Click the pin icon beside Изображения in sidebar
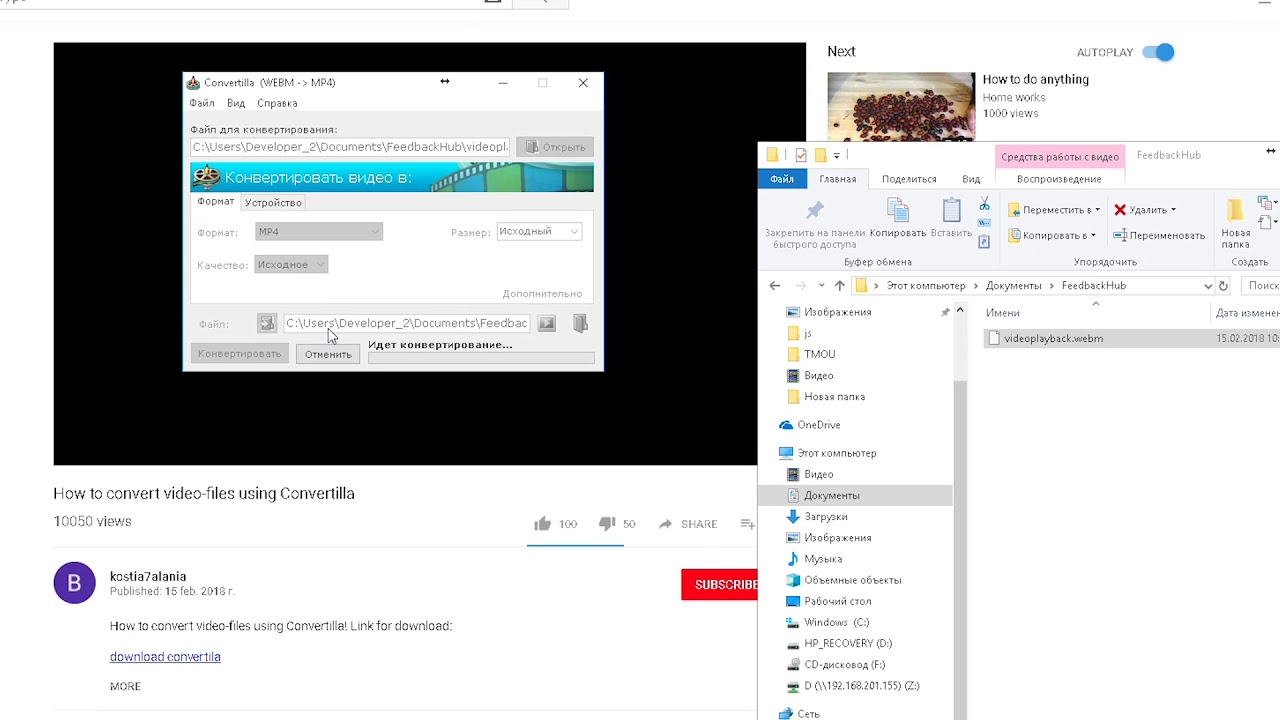The width and height of the screenshot is (1280, 720). click(945, 313)
